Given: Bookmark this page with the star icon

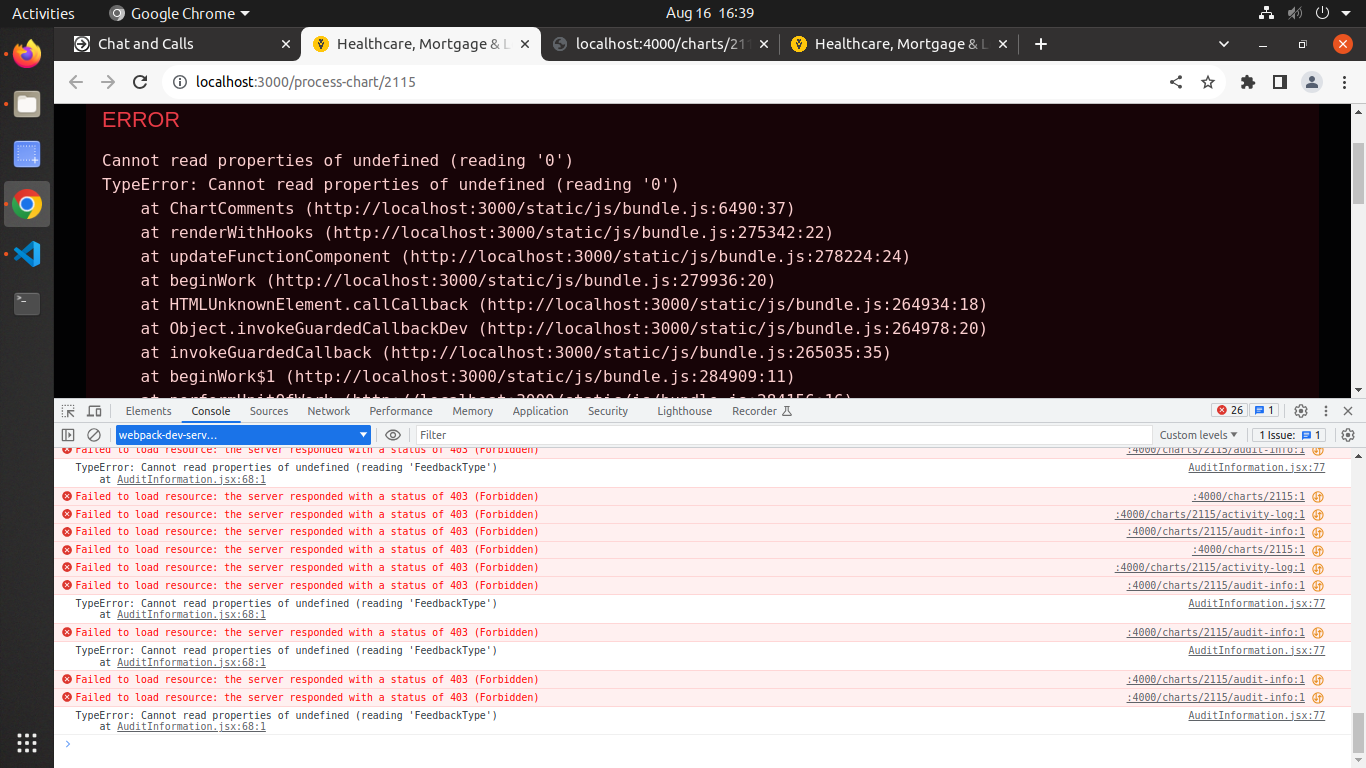Looking at the screenshot, I should click(x=1208, y=82).
